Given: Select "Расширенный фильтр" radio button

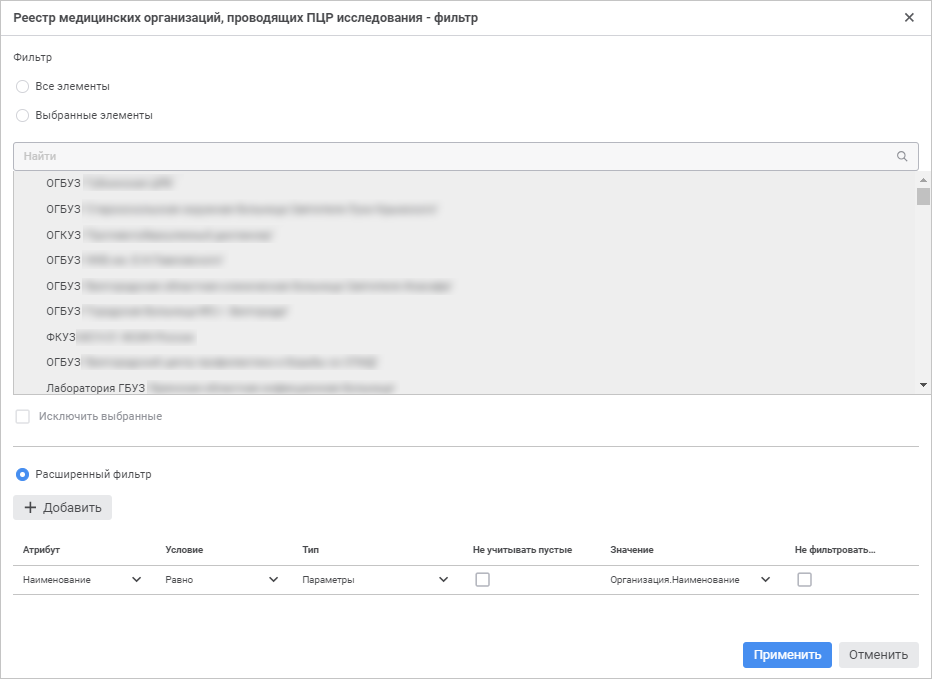Looking at the screenshot, I should pyautogui.click(x=23, y=474).
